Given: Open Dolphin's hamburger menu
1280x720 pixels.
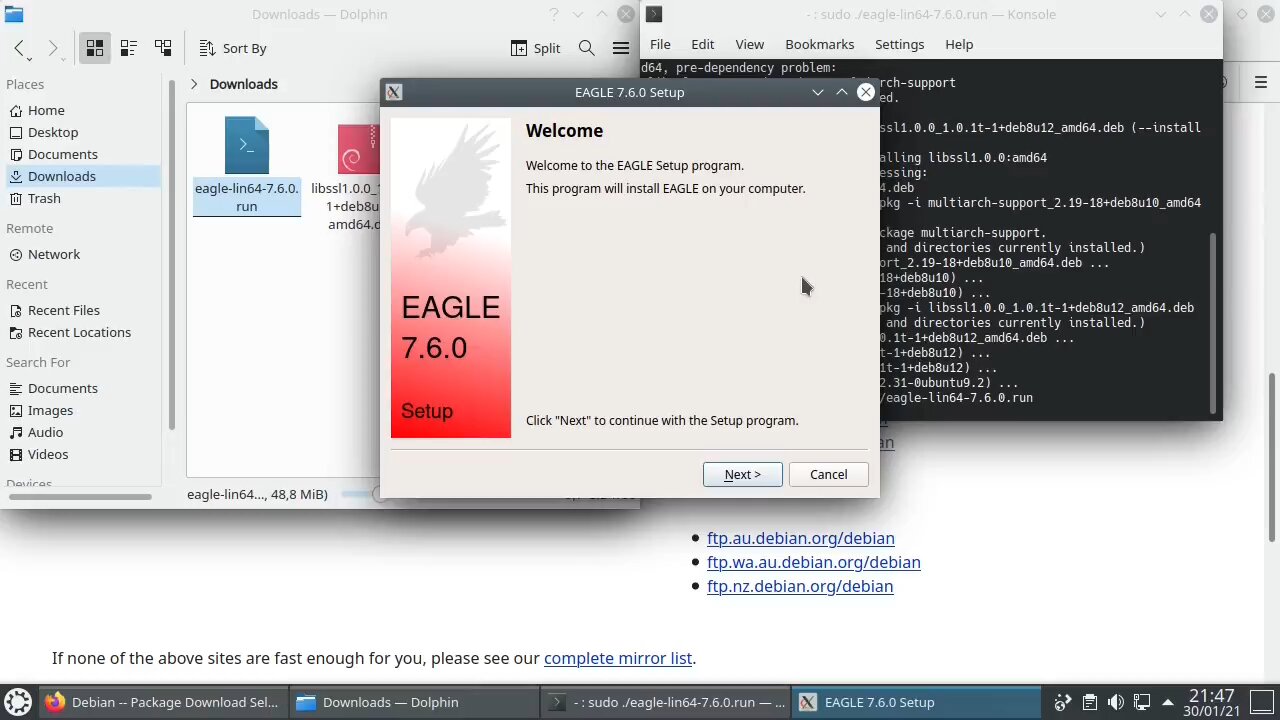Looking at the screenshot, I should (621, 48).
